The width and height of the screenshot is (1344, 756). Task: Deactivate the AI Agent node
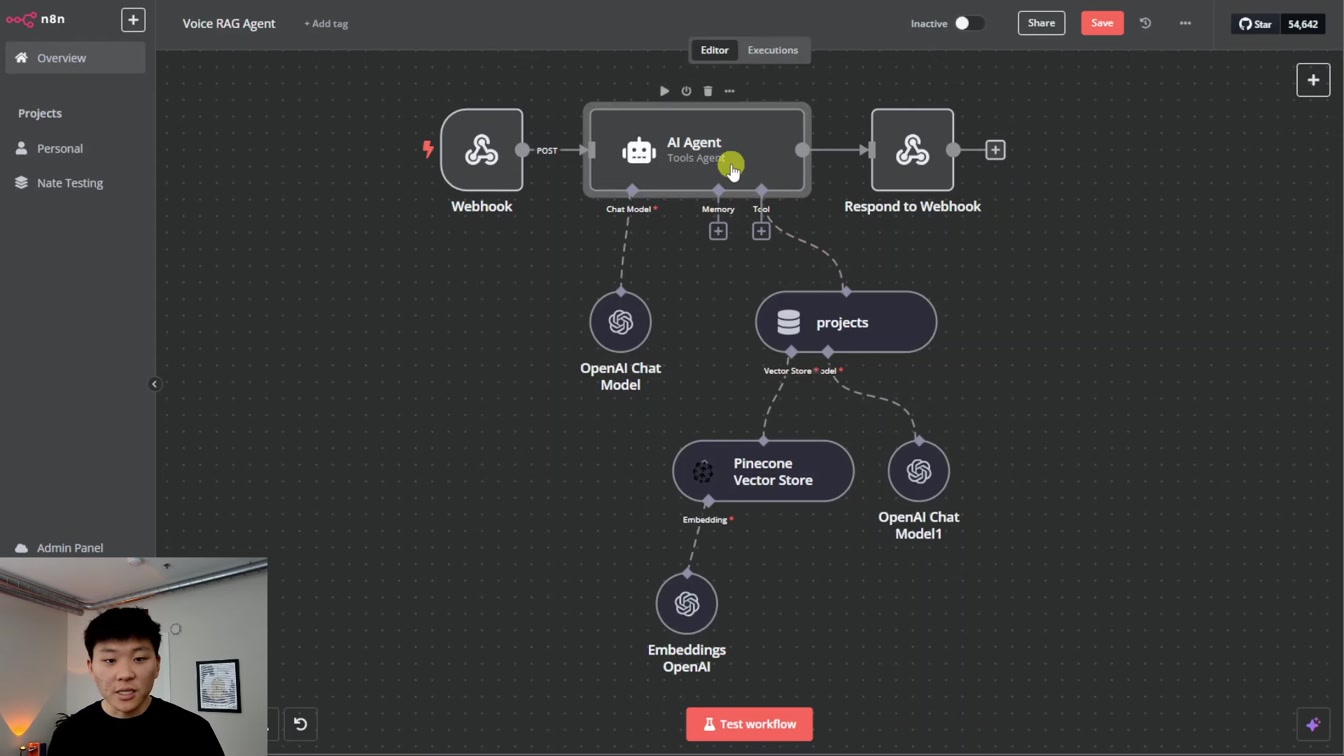pos(686,91)
